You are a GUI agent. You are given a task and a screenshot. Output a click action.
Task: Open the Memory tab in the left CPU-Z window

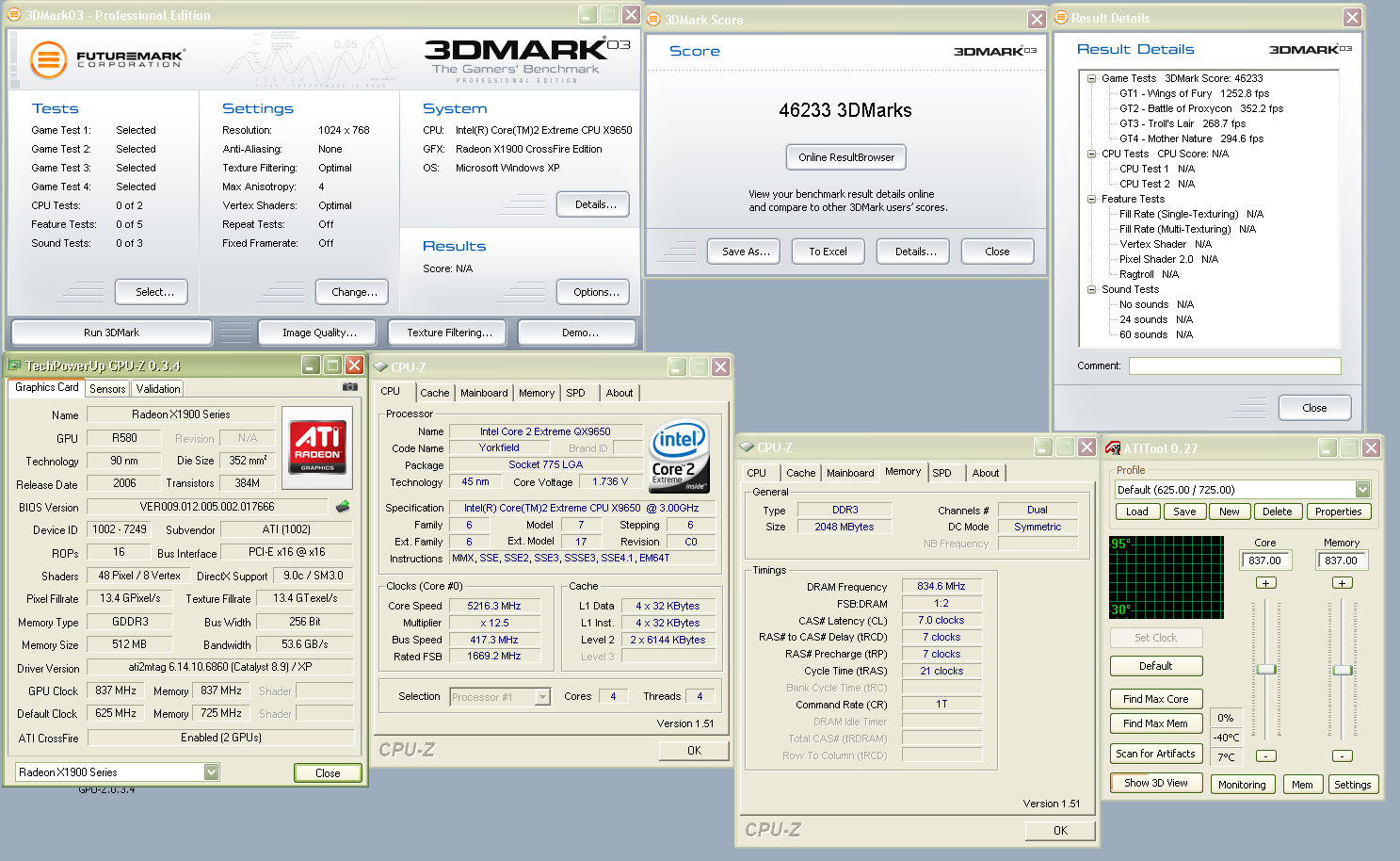pyautogui.click(x=537, y=393)
